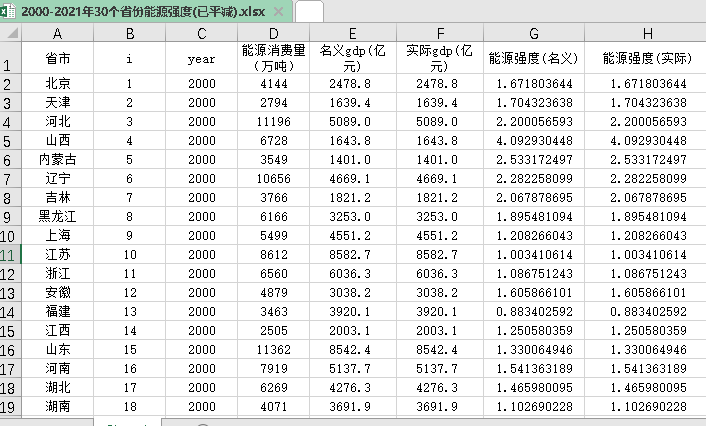Select the cell containing 河北
This screenshot has width=706, height=426.
[x=58, y=122]
